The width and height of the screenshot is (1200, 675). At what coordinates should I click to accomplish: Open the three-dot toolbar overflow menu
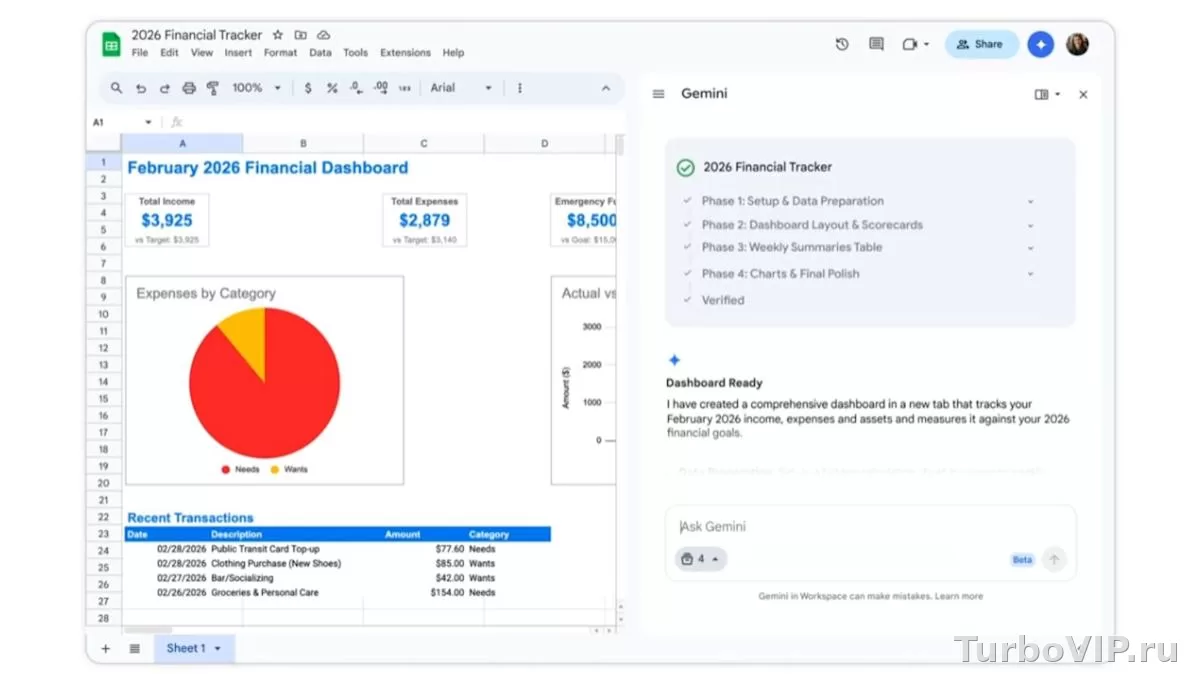coord(520,88)
